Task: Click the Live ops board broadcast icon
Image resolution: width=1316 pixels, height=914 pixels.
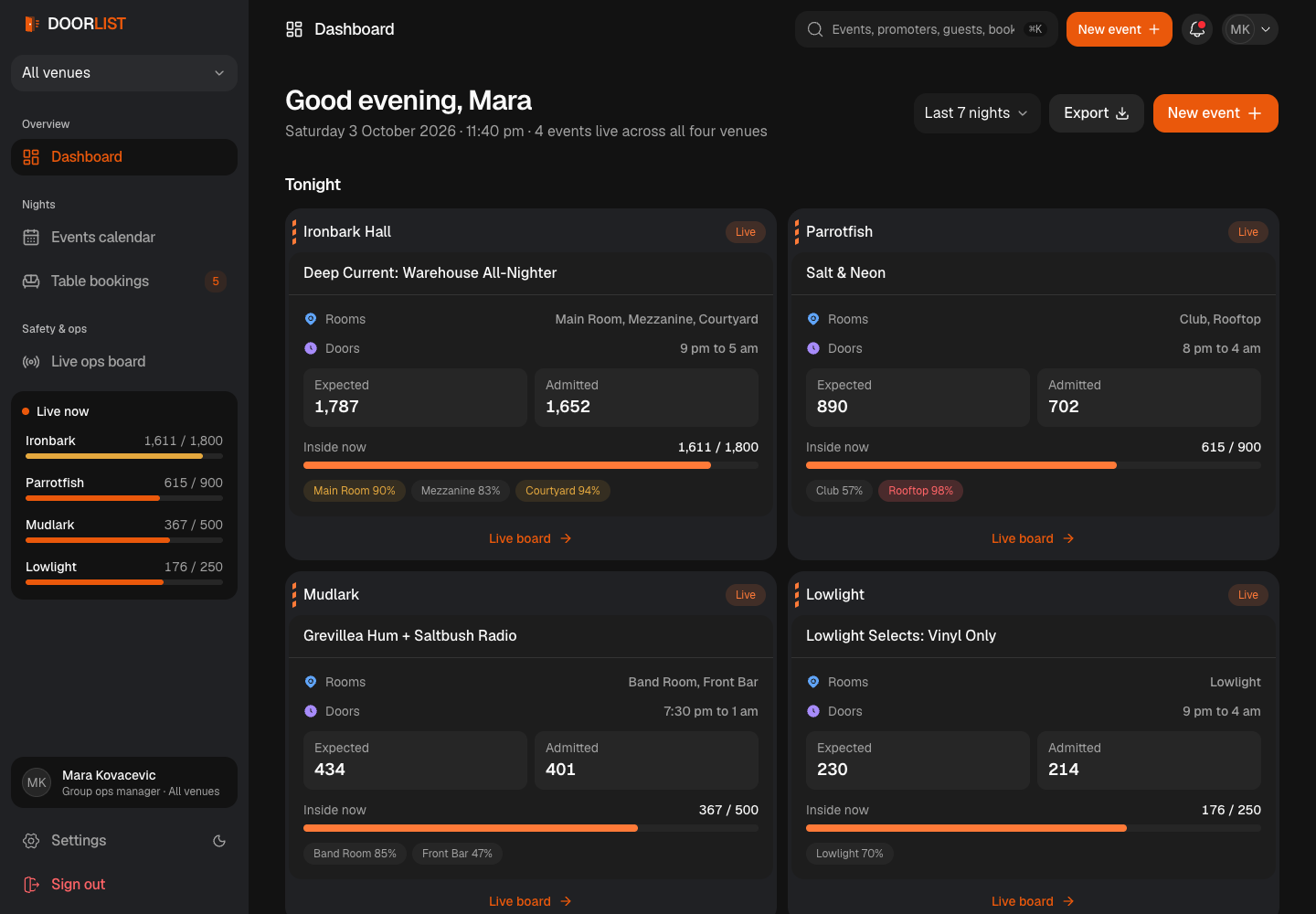Action: point(31,362)
